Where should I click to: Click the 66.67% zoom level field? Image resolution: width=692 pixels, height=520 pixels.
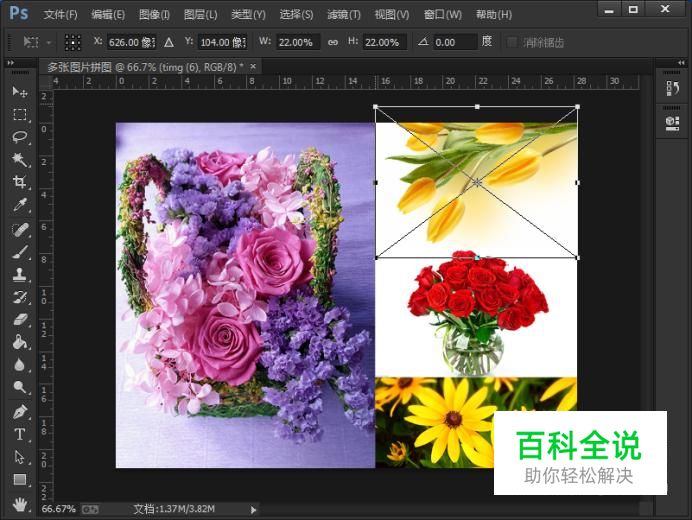coord(58,509)
